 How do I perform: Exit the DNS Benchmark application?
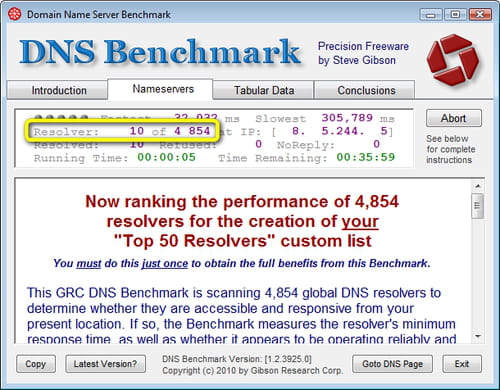point(462,364)
